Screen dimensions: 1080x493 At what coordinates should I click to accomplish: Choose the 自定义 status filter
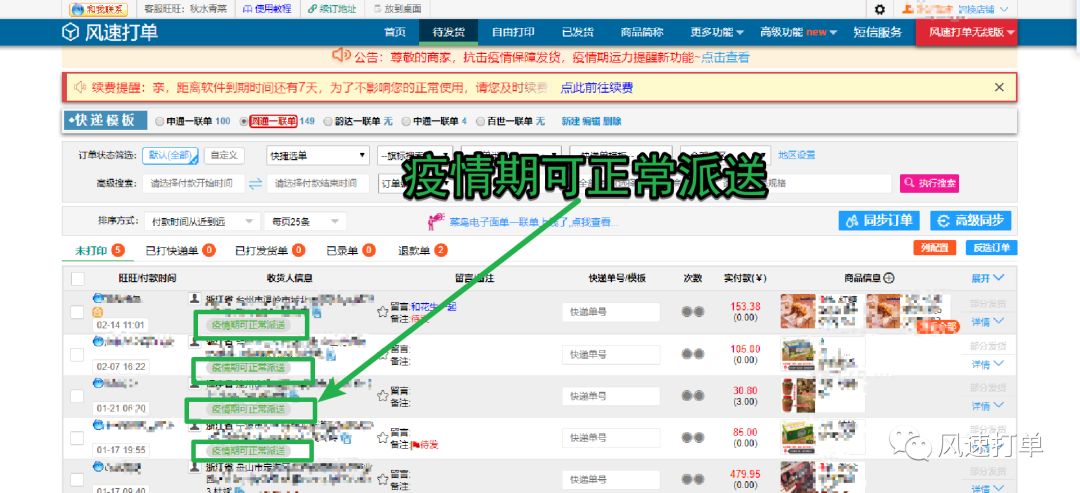tap(224, 156)
